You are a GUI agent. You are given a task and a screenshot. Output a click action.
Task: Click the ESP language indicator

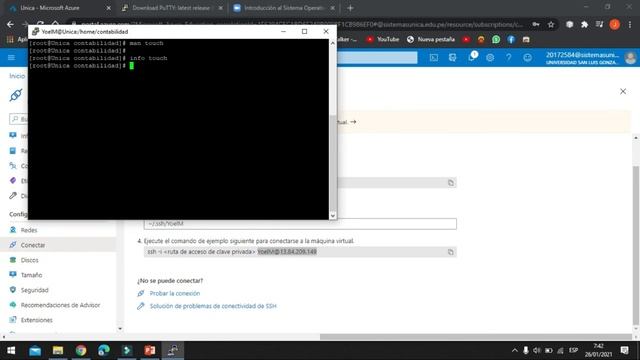point(573,351)
